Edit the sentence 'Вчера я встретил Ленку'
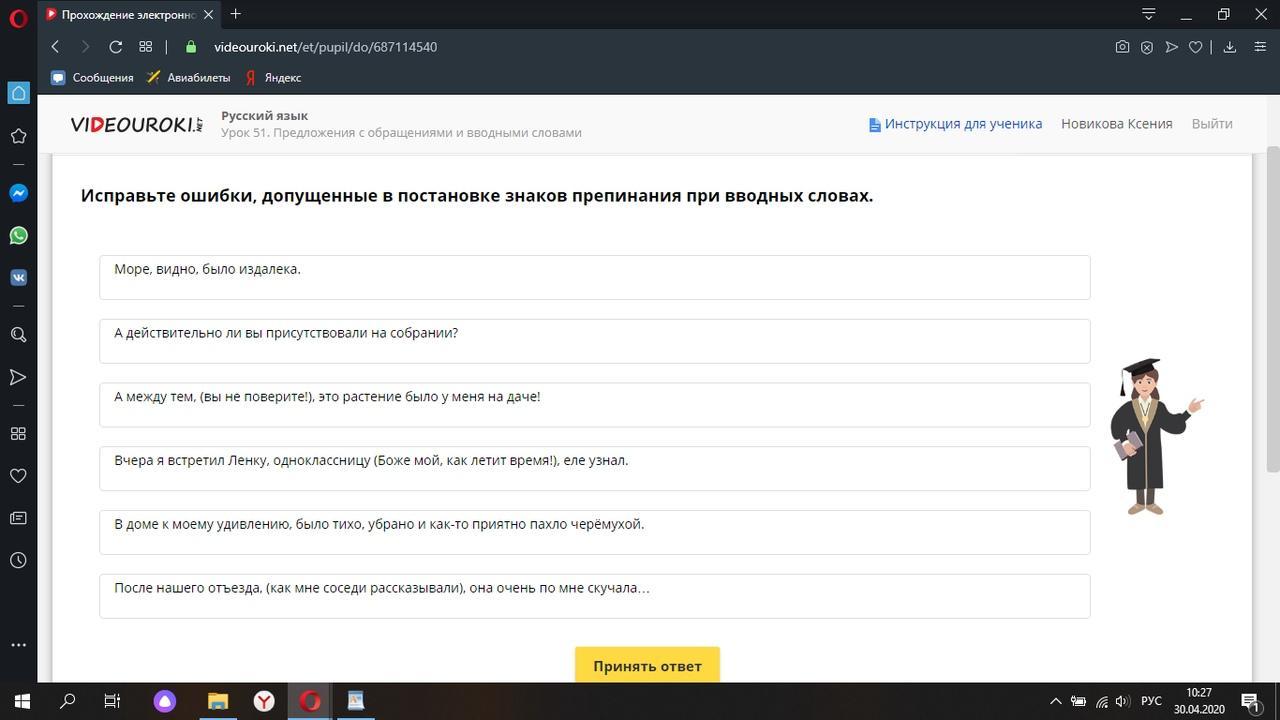Screen dimensions: 1280x720 [x=594, y=469]
